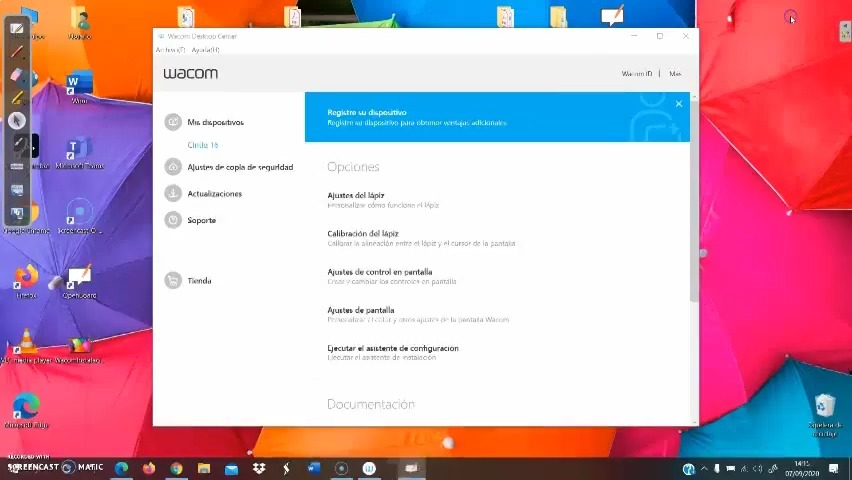Open Calibración del lápiz
The height and width of the screenshot is (480, 852).
pos(362,233)
